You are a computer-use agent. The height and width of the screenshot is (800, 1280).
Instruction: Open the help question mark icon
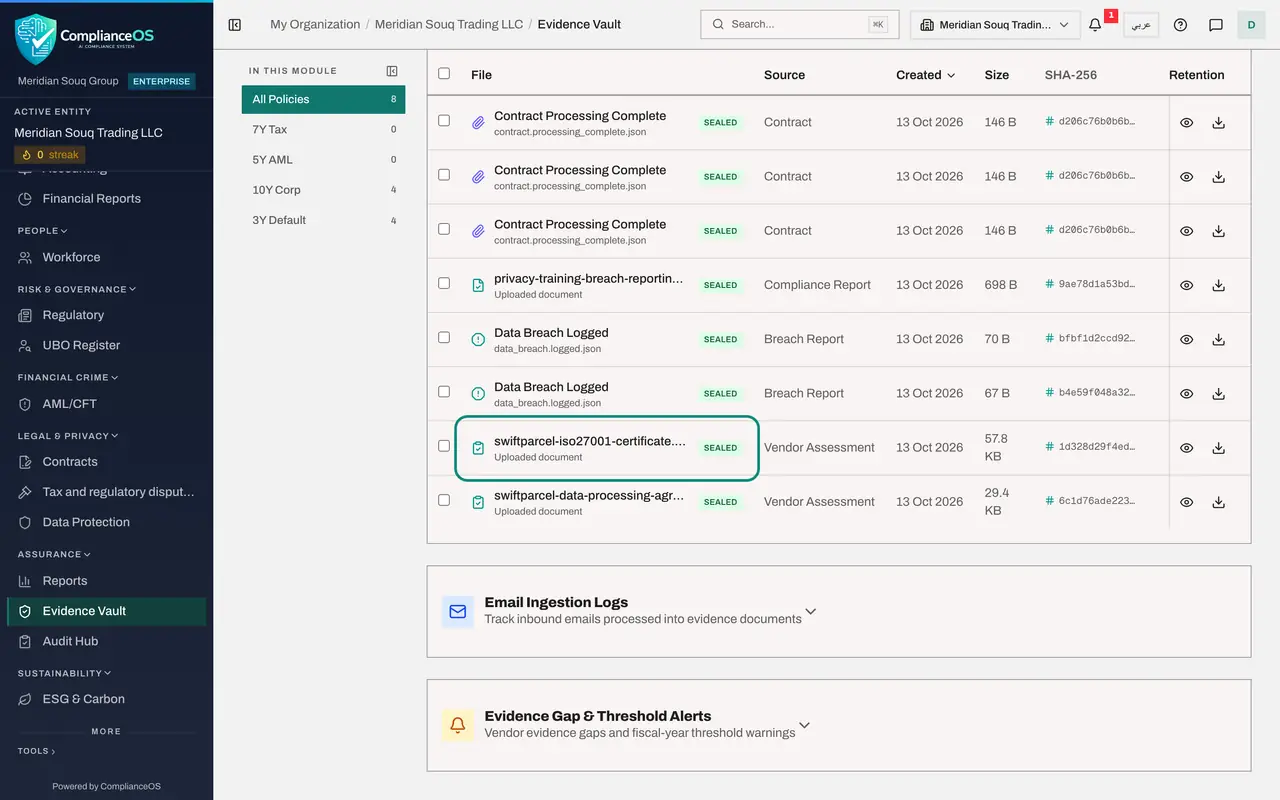(1180, 25)
